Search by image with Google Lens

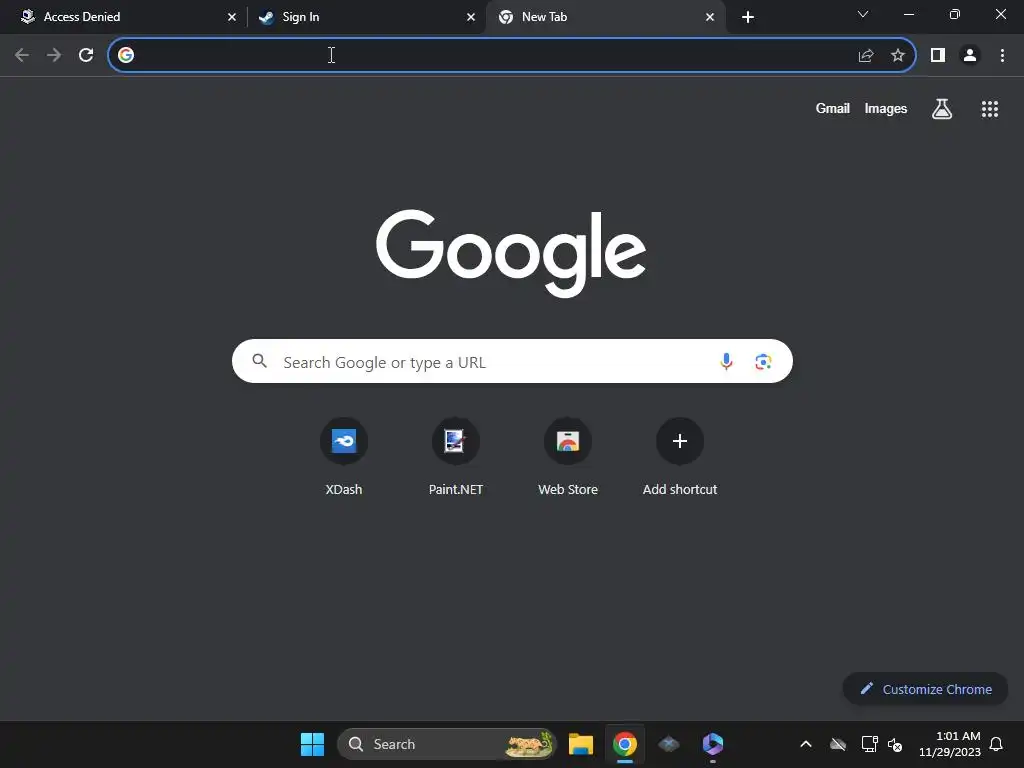tap(763, 361)
